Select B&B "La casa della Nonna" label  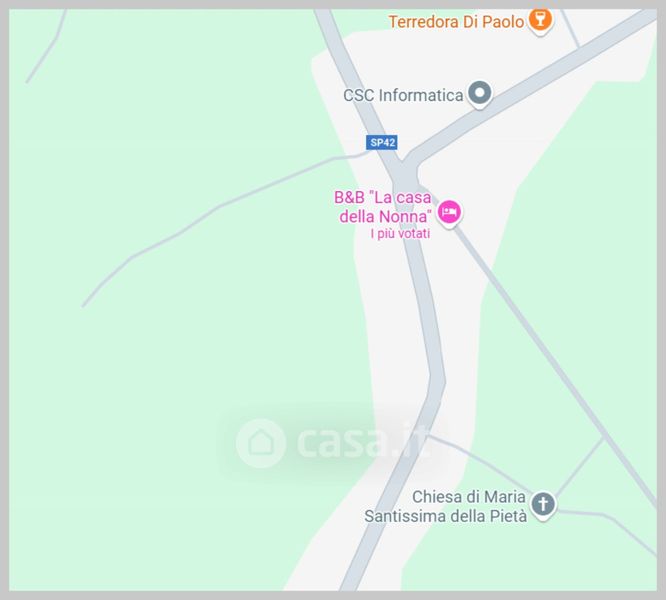point(383,207)
